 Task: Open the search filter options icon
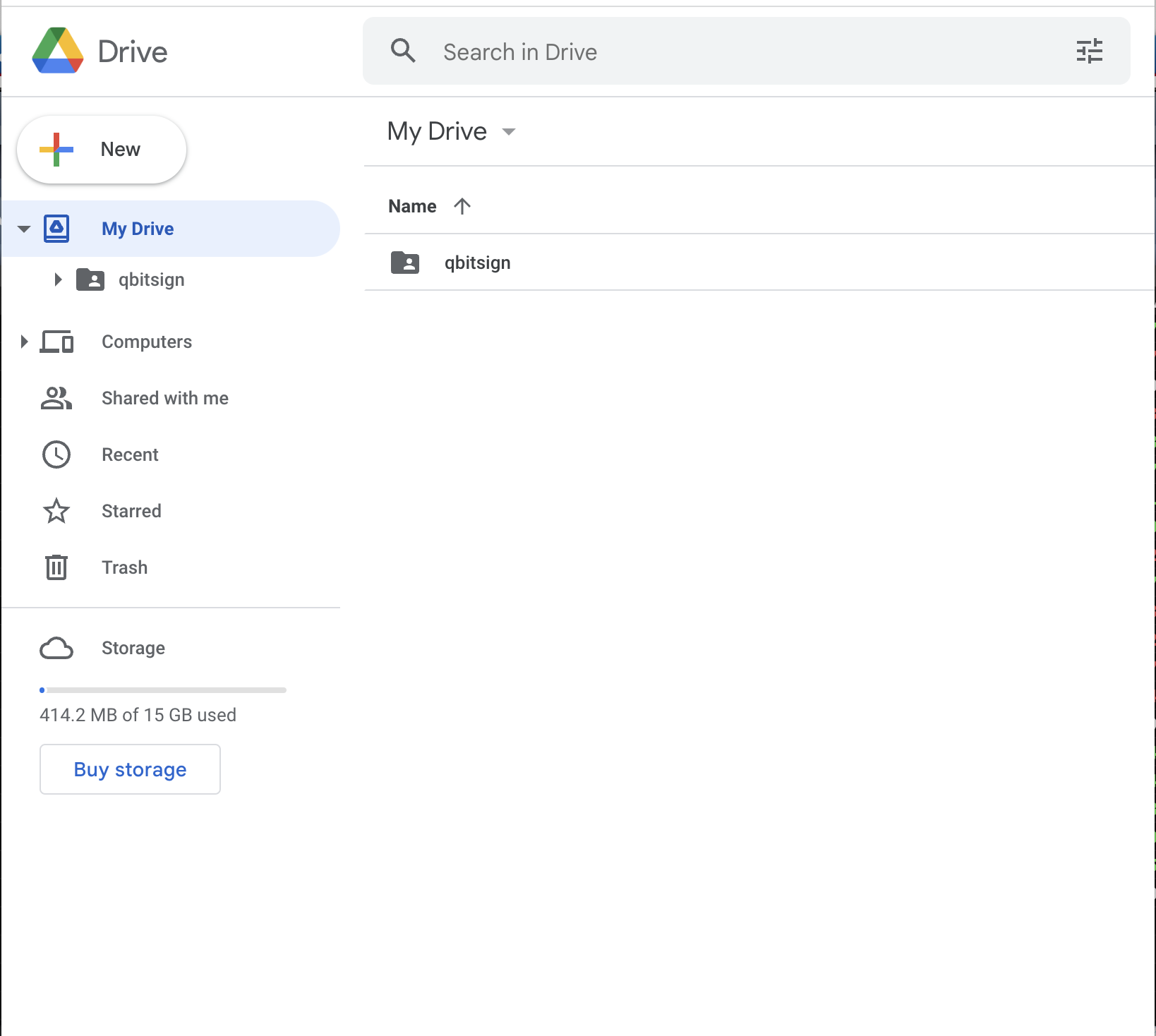(x=1089, y=51)
